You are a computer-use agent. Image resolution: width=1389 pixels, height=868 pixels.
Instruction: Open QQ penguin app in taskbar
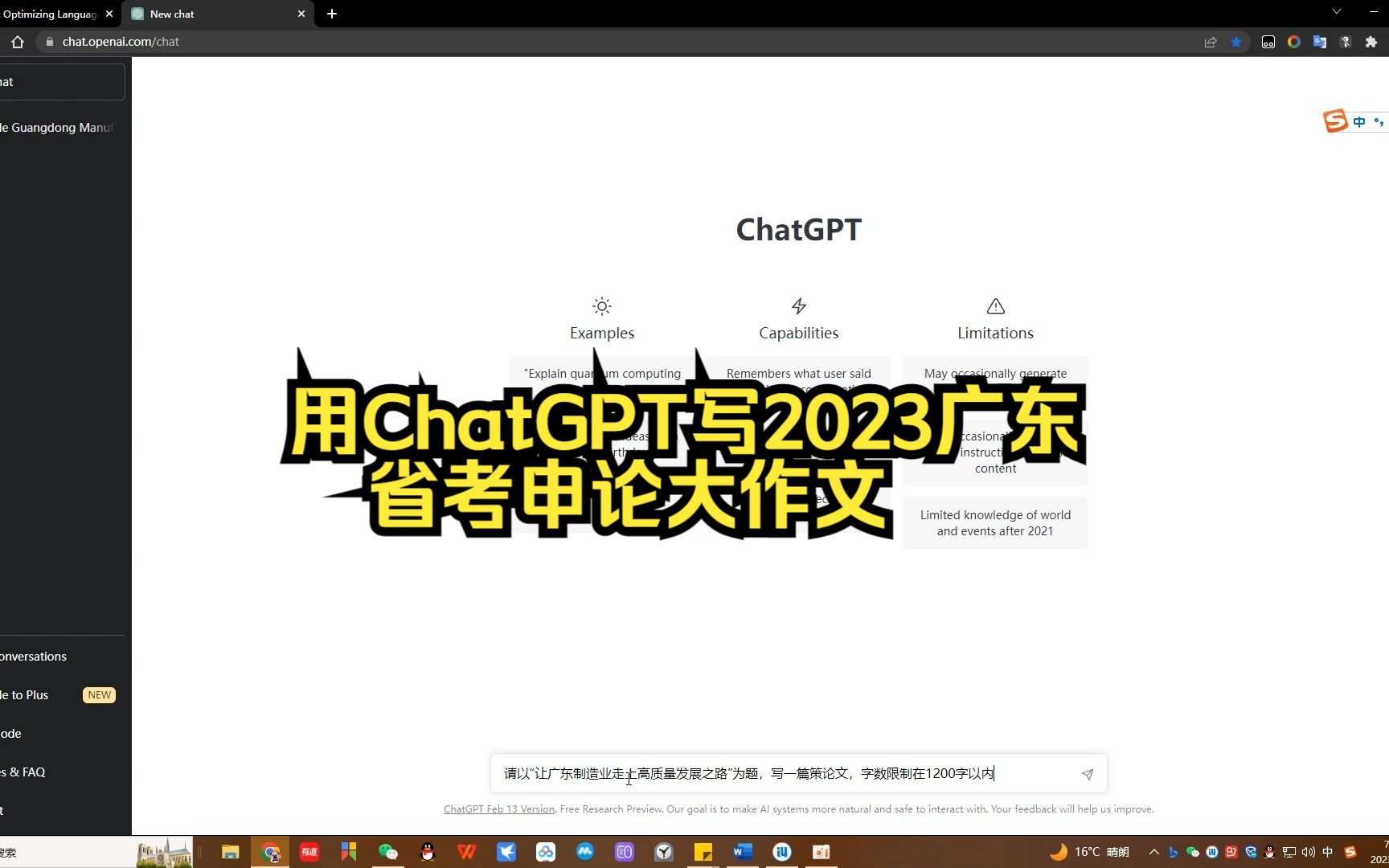428,852
